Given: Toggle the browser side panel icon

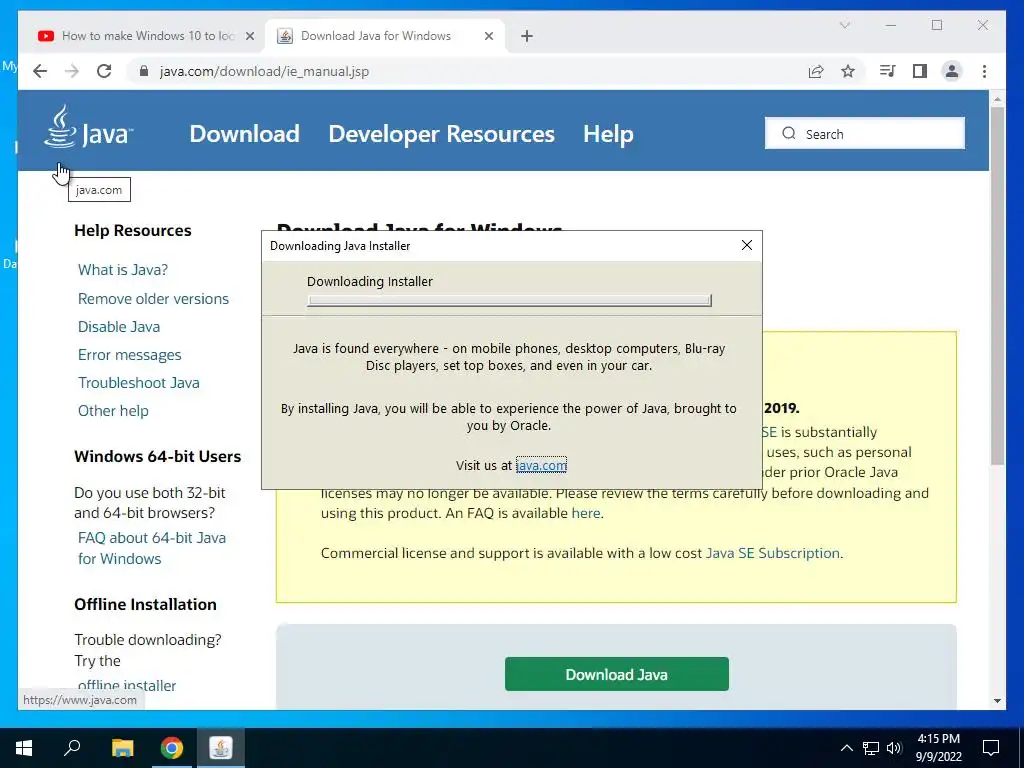Looking at the screenshot, I should (920, 71).
